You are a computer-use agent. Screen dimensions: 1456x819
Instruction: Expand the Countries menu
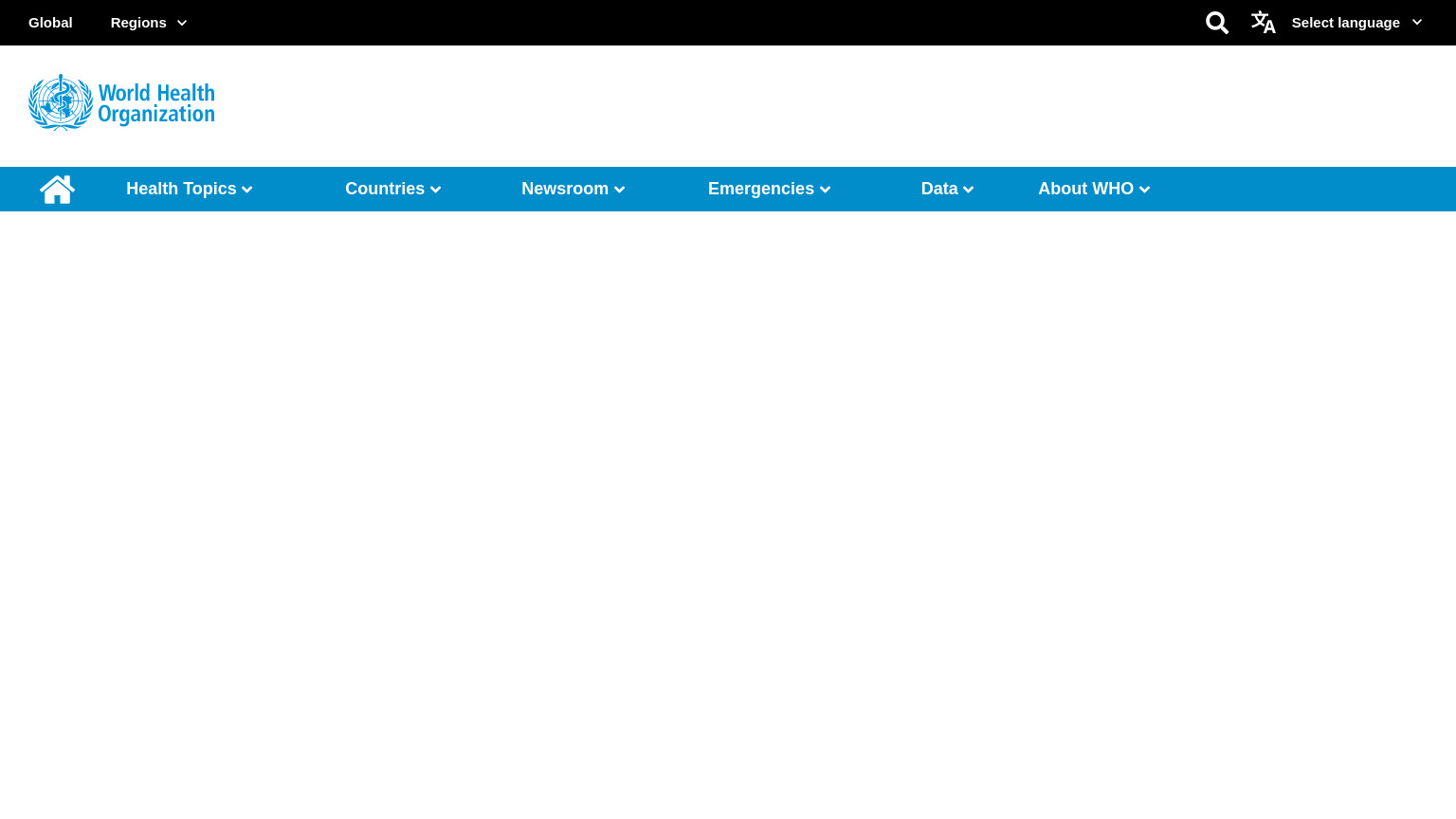coord(393,189)
